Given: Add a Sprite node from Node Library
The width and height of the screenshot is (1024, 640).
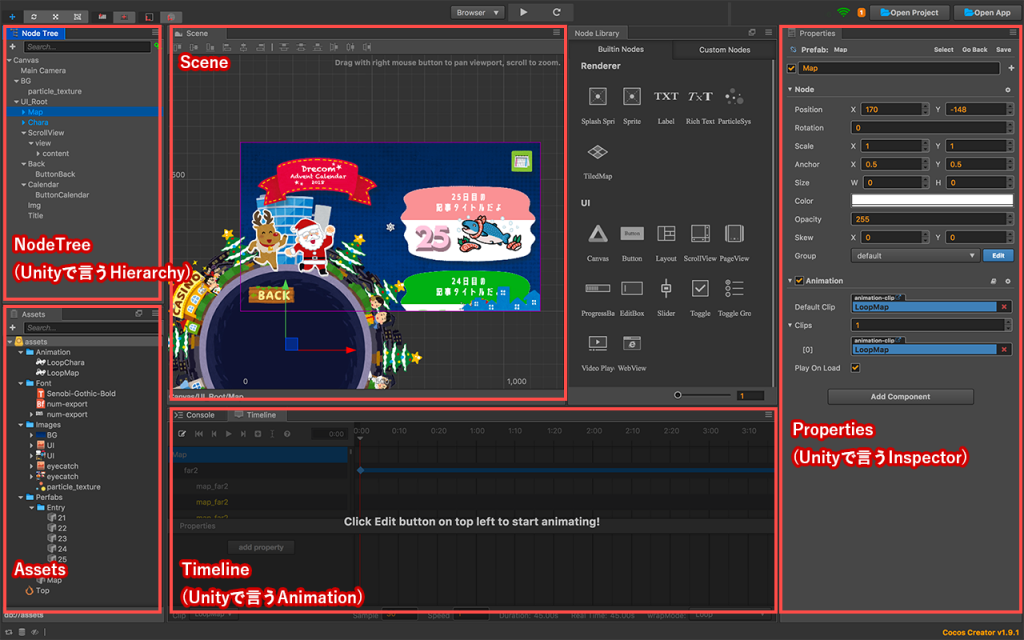Looking at the screenshot, I should [x=632, y=97].
